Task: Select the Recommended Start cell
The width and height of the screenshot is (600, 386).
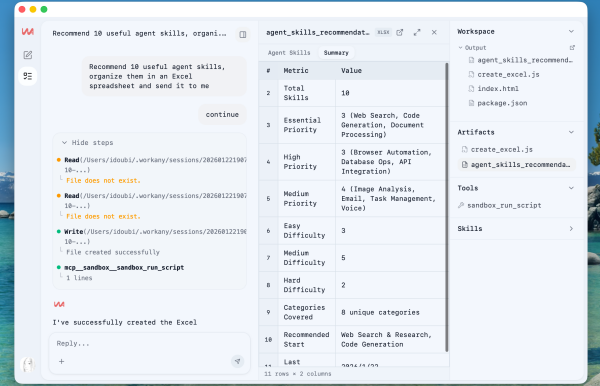Action: tap(307, 340)
